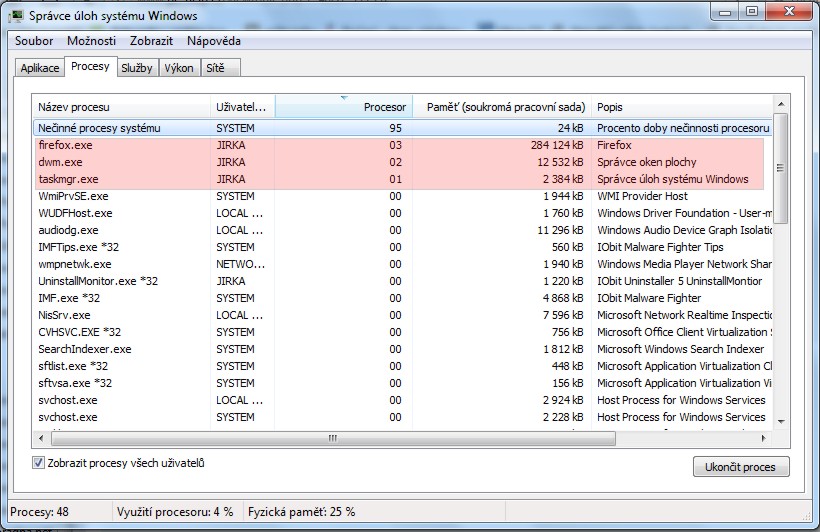Switch to the Výkon tab

pos(179,68)
